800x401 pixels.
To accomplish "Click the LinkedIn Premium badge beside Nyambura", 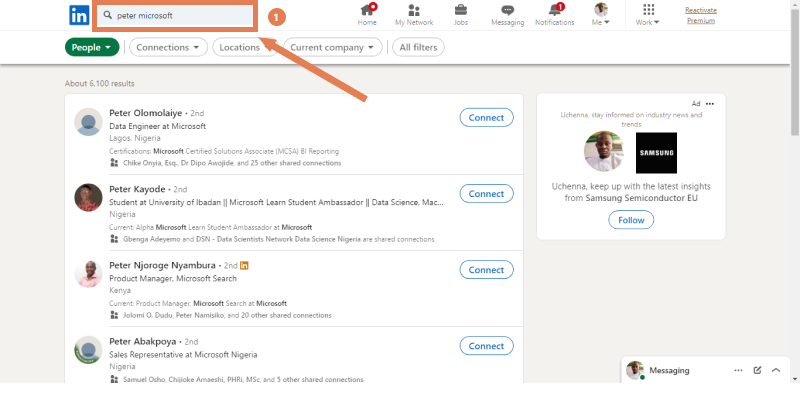I will [244, 265].
